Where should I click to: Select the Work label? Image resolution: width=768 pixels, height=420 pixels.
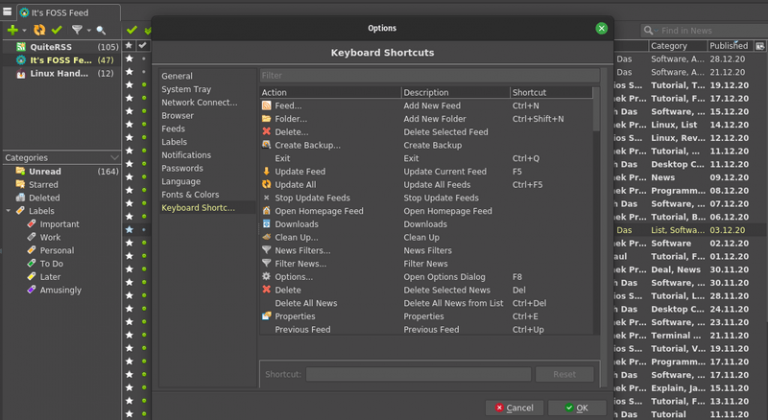pyautogui.click(x=50, y=237)
